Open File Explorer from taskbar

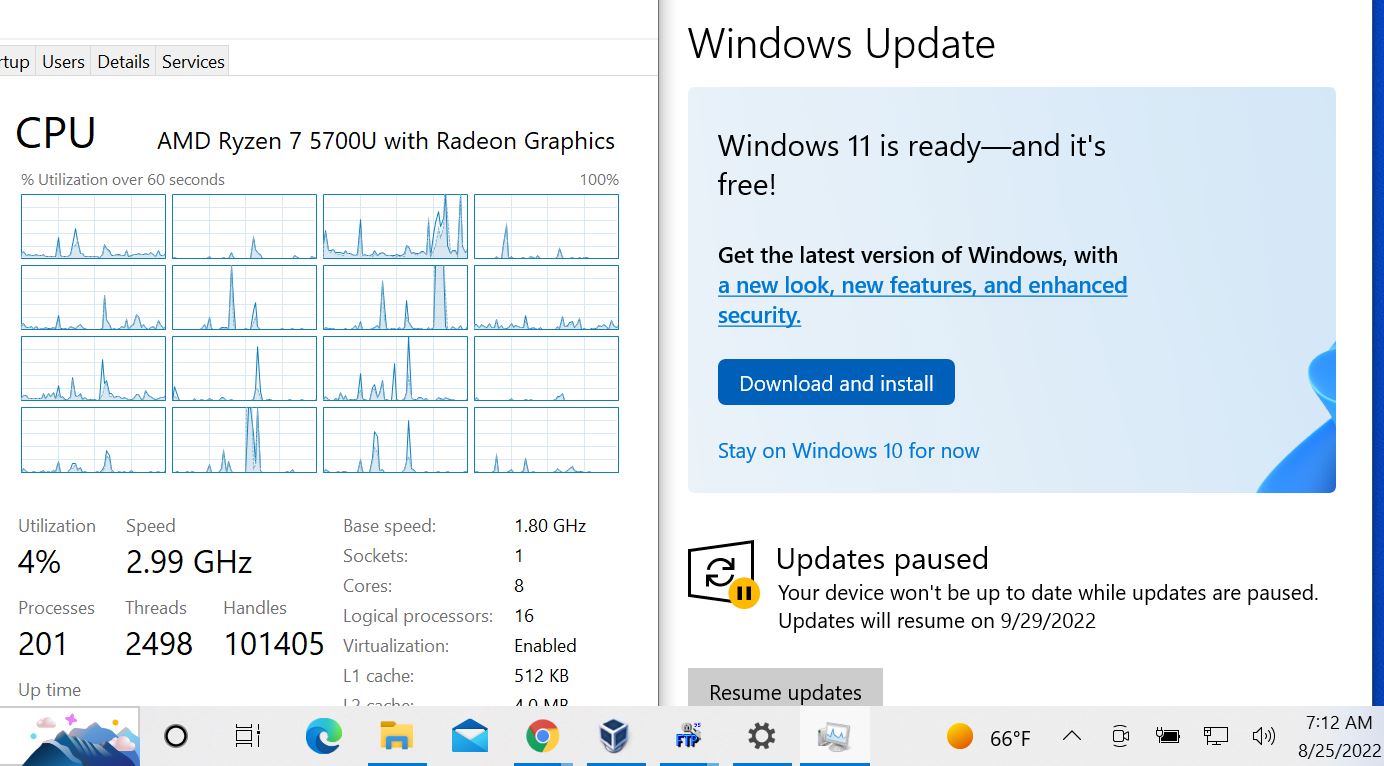397,737
